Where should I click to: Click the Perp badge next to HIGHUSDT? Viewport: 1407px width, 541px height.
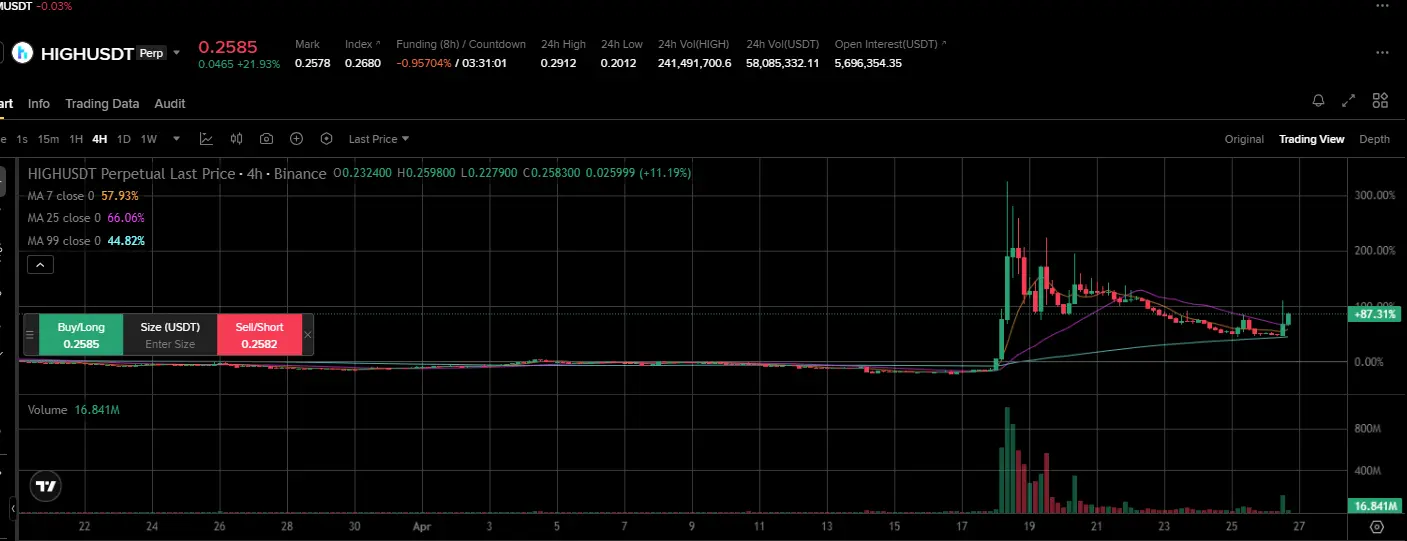pyautogui.click(x=151, y=53)
